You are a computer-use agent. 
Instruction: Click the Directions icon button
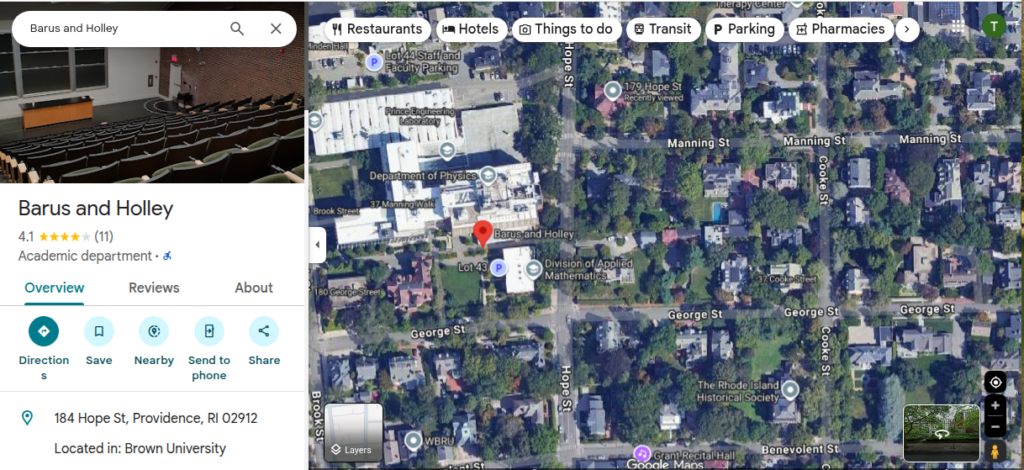pyautogui.click(x=44, y=331)
